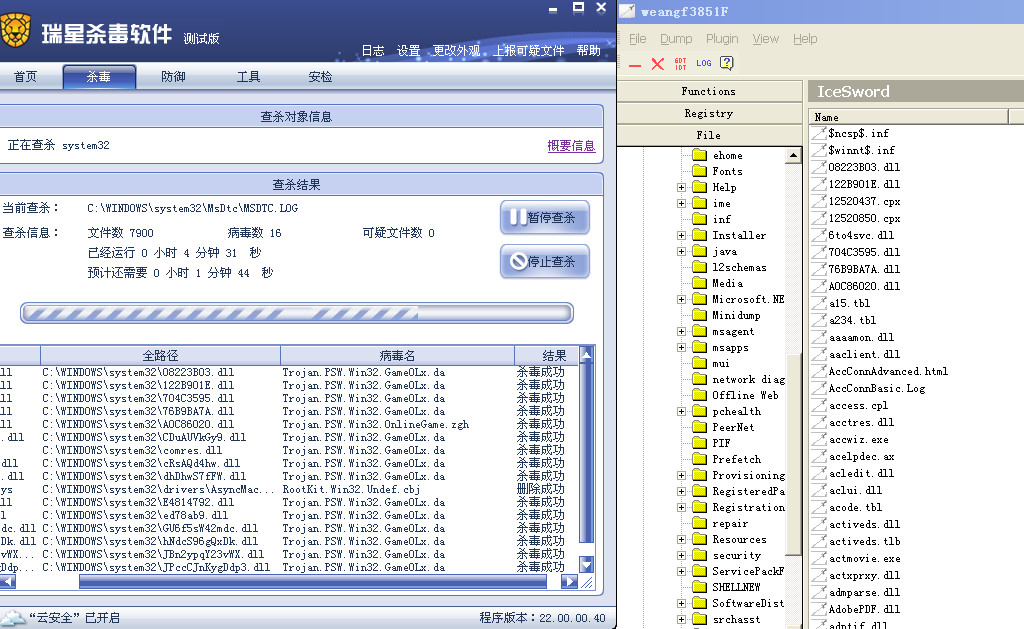Click the file icon beside accwiz.exe
1024x629 pixels.
coord(818,439)
